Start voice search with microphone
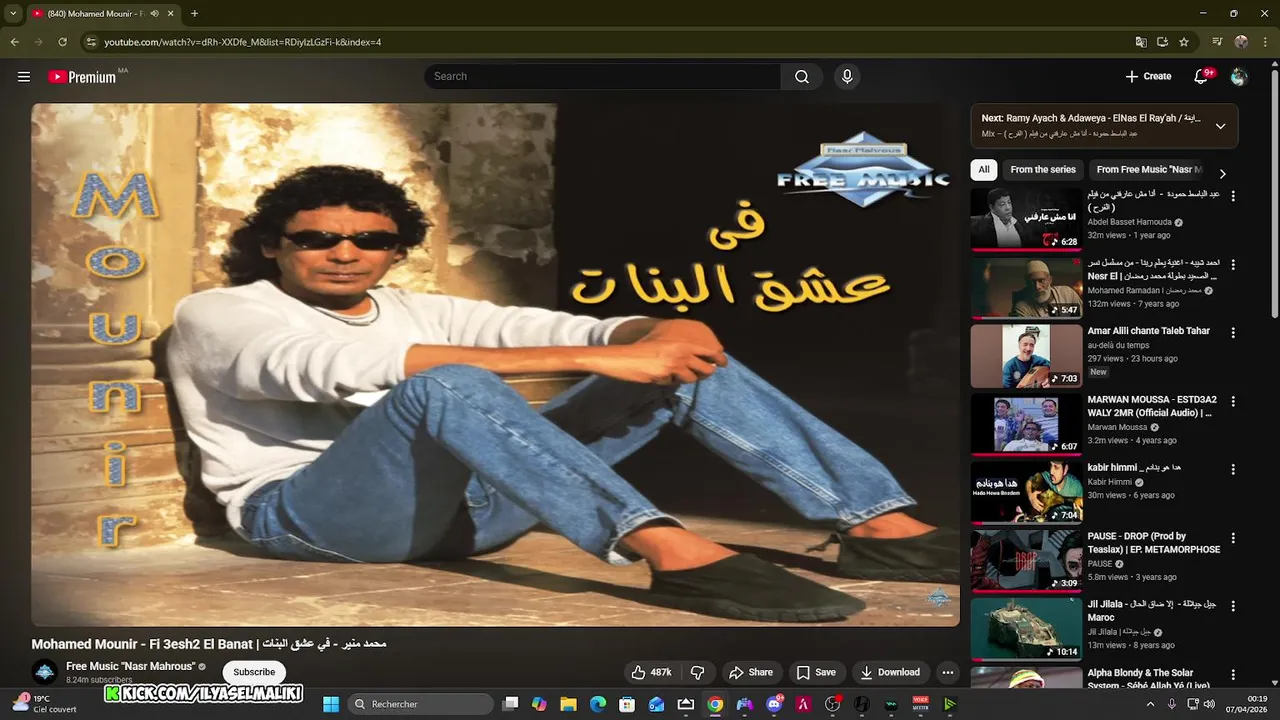Screen dimensions: 1280x720 847,76
